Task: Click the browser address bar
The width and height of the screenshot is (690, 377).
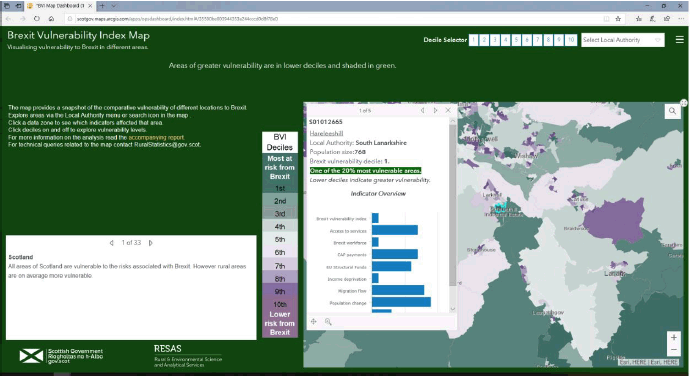Action: 334,19
